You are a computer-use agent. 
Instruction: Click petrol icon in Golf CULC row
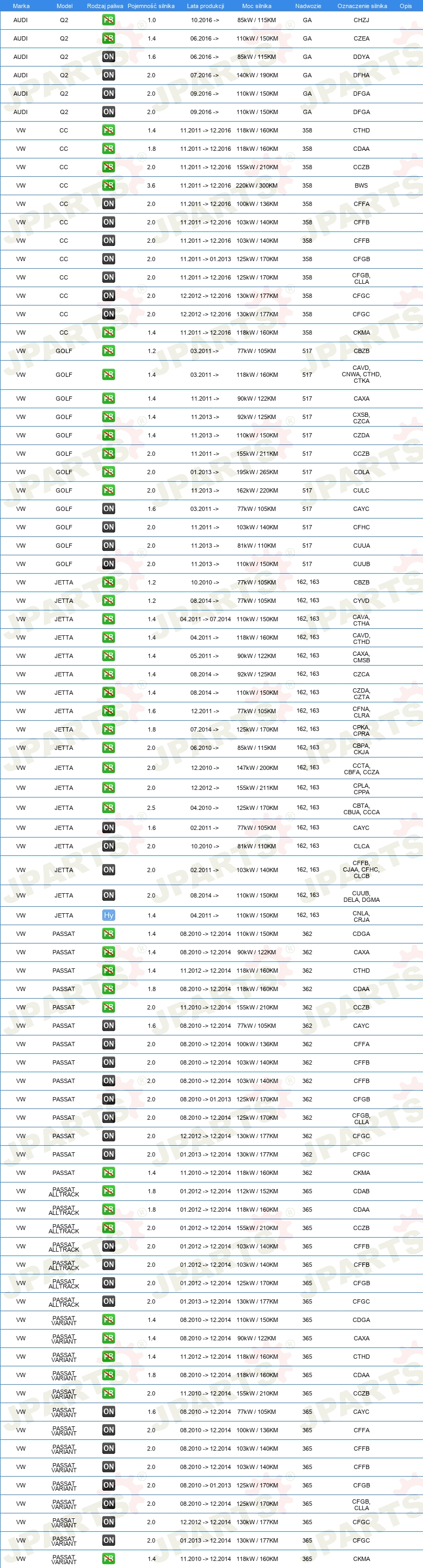(108, 490)
